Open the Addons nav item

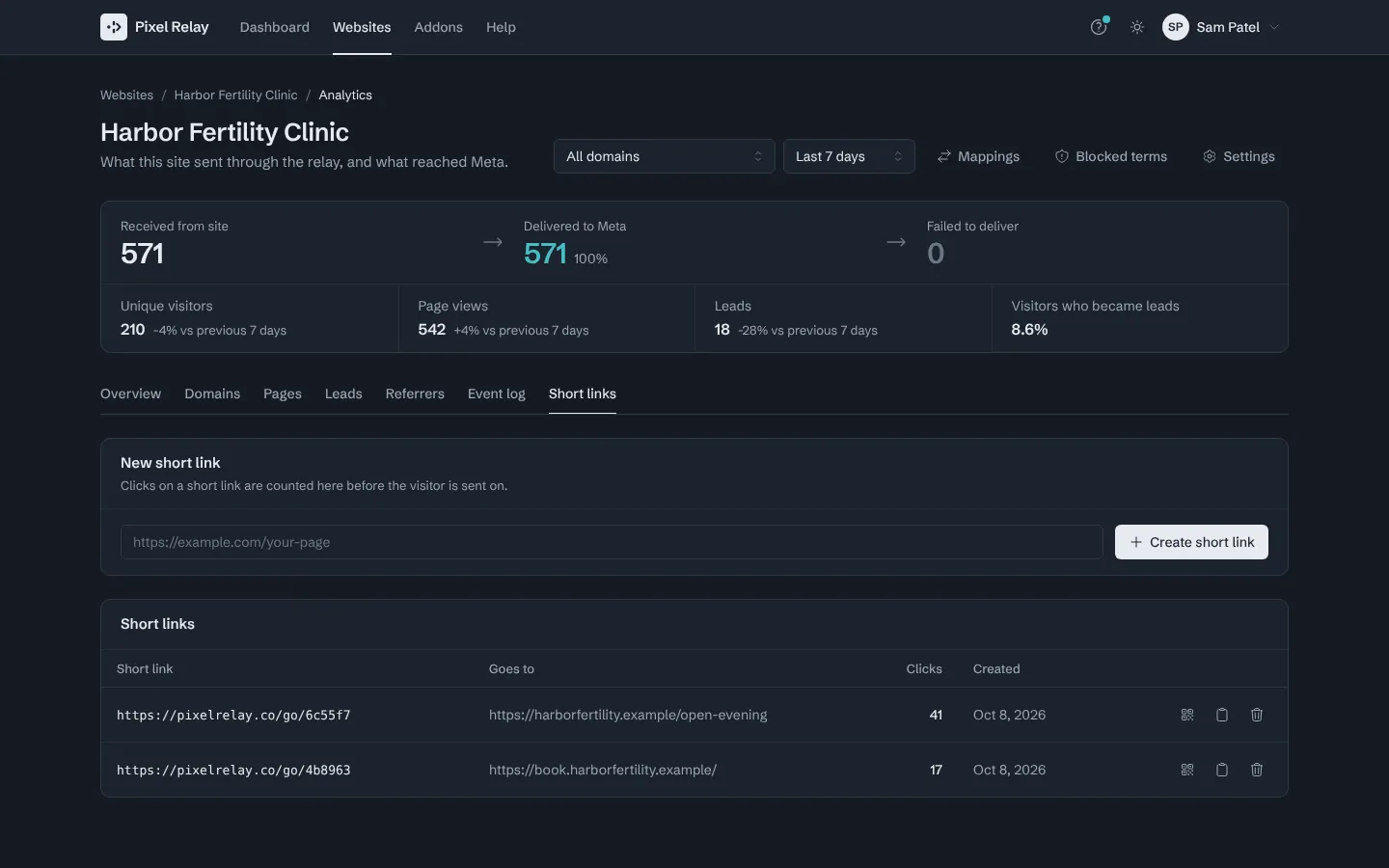point(439,27)
